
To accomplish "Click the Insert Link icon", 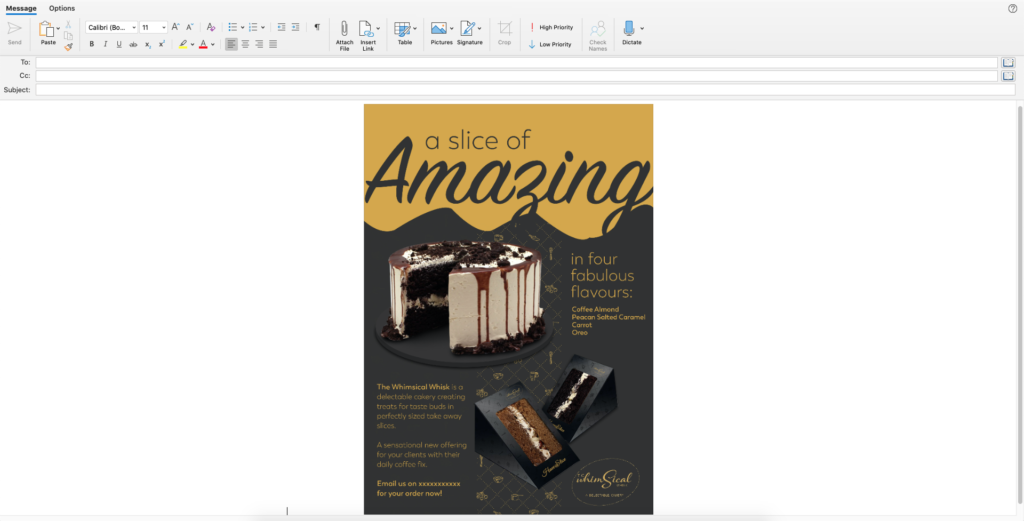I will pyautogui.click(x=366, y=29).
